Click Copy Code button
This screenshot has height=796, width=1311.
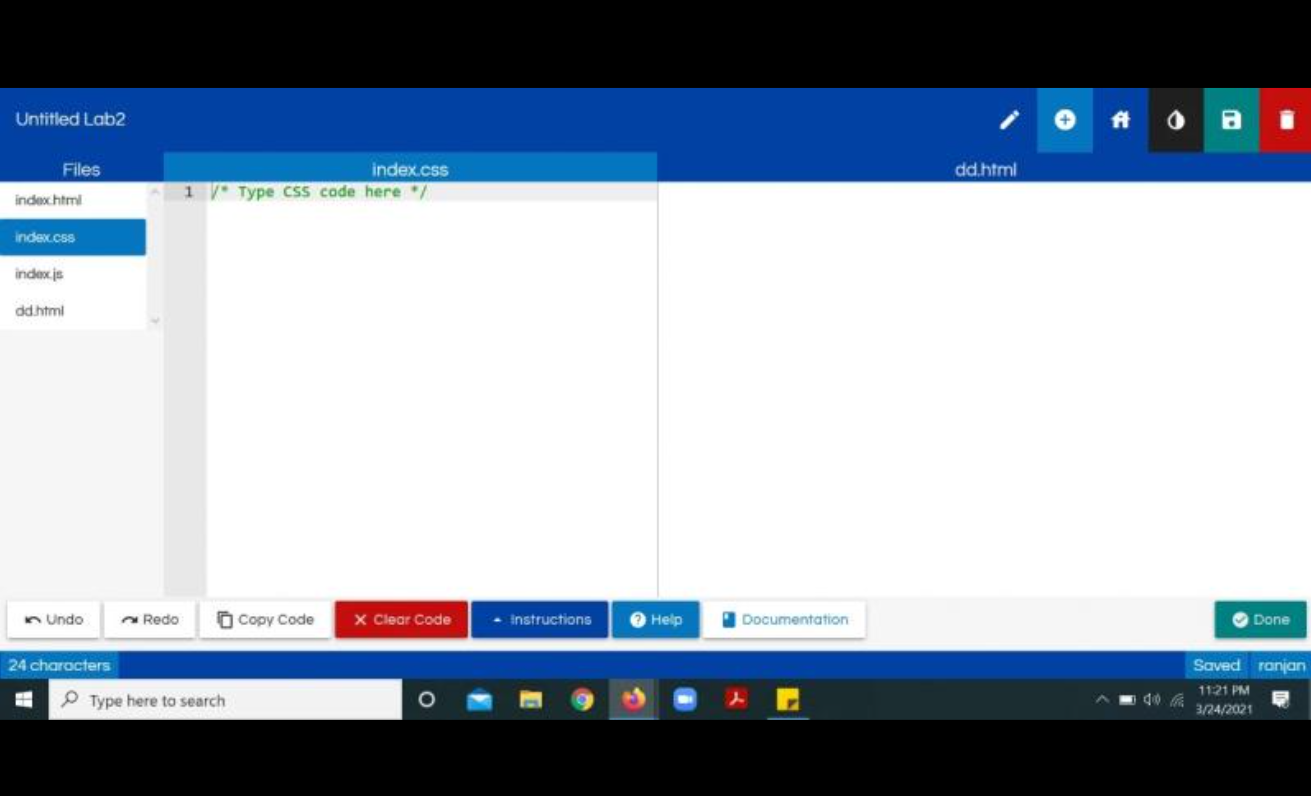click(x=265, y=620)
